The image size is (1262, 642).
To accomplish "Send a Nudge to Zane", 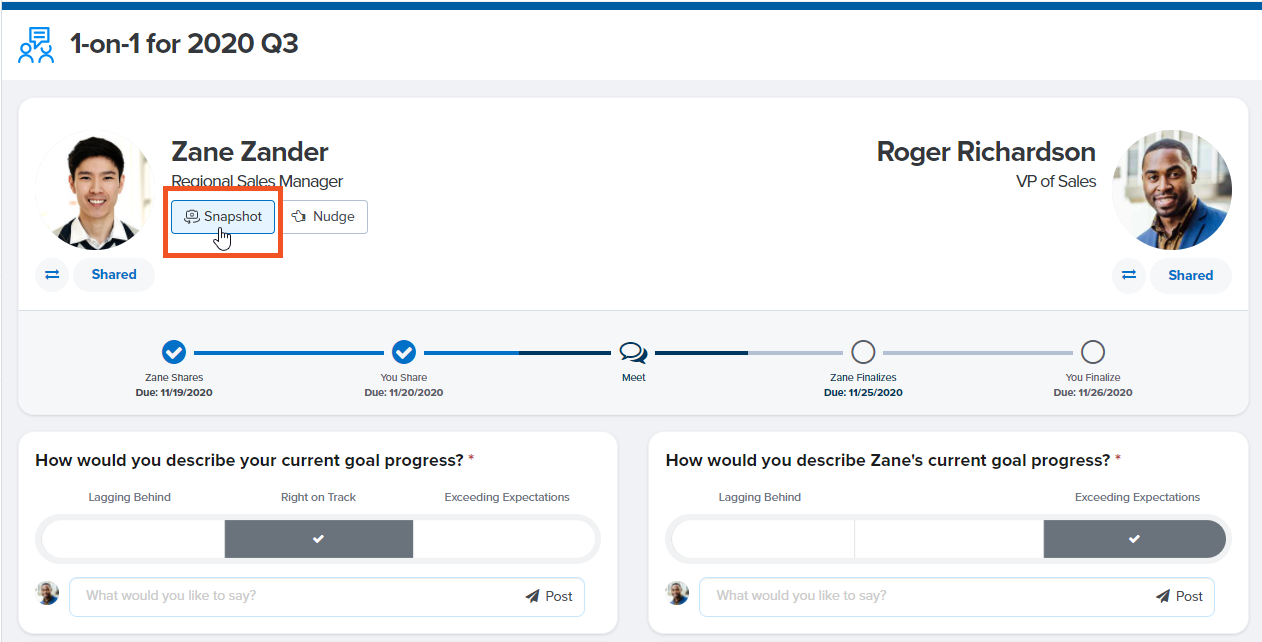I will (x=323, y=217).
